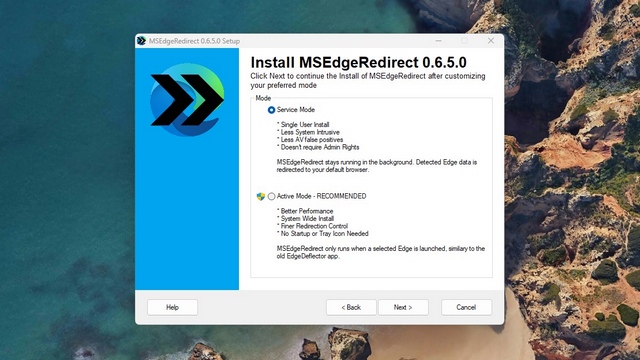Click the disabled maximize button in title bar

click(x=464, y=40)
